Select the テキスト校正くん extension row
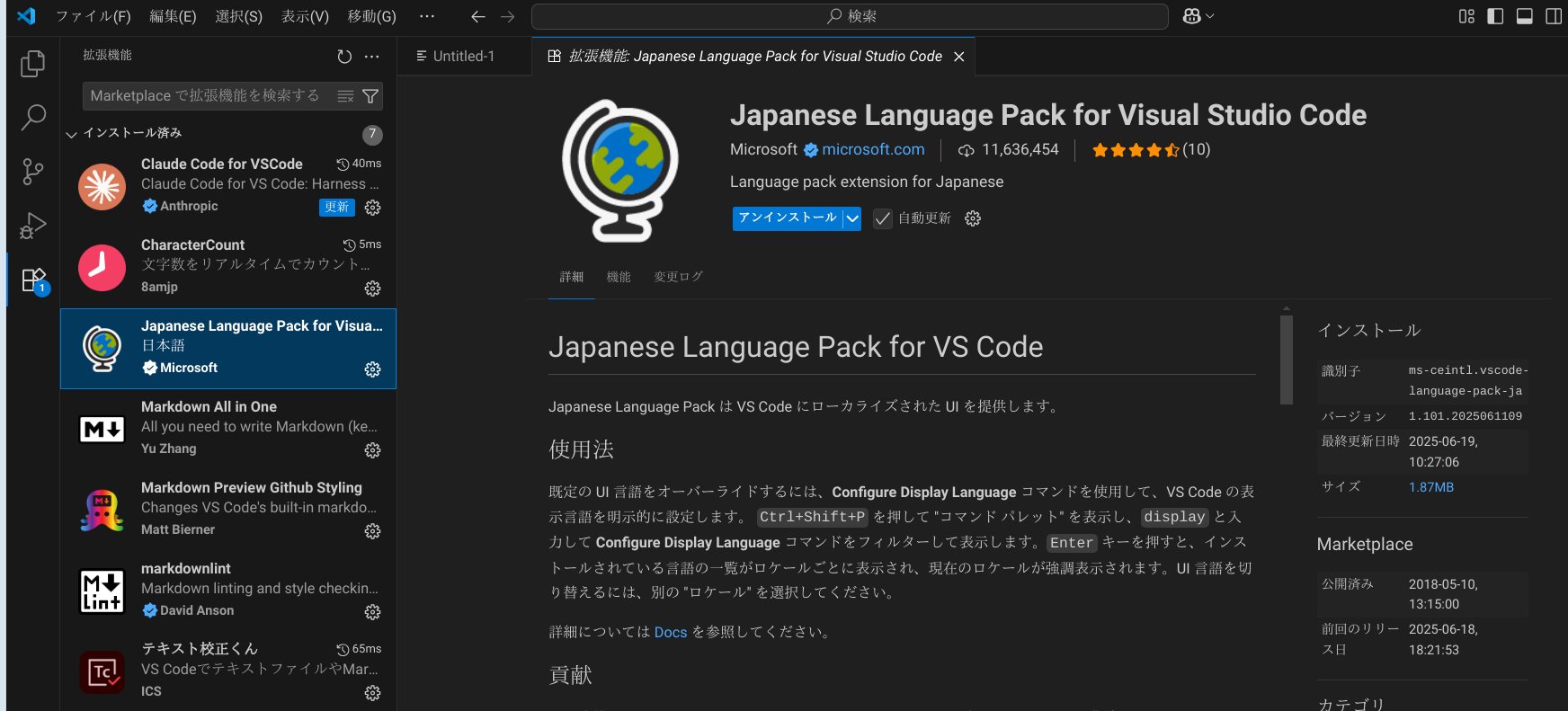1568x711 pixels. point(228,671)
